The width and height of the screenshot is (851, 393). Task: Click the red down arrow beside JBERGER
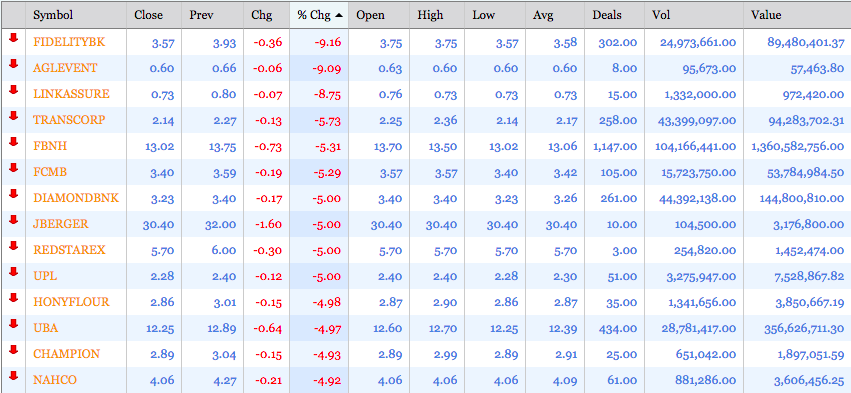point(14,220)
